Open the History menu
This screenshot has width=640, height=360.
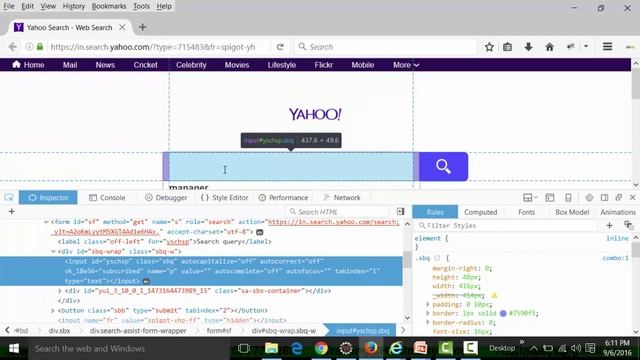(x=73, y=6)
